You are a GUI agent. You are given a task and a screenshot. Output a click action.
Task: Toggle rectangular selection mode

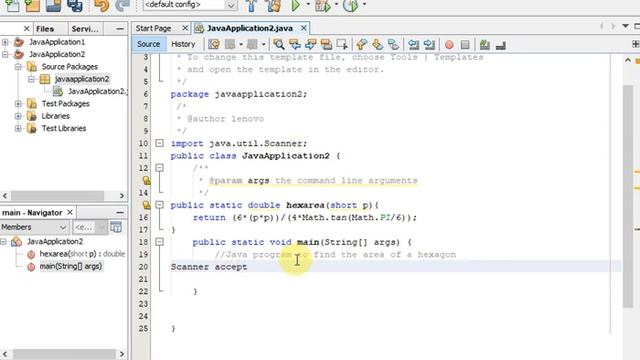(342, 44)
